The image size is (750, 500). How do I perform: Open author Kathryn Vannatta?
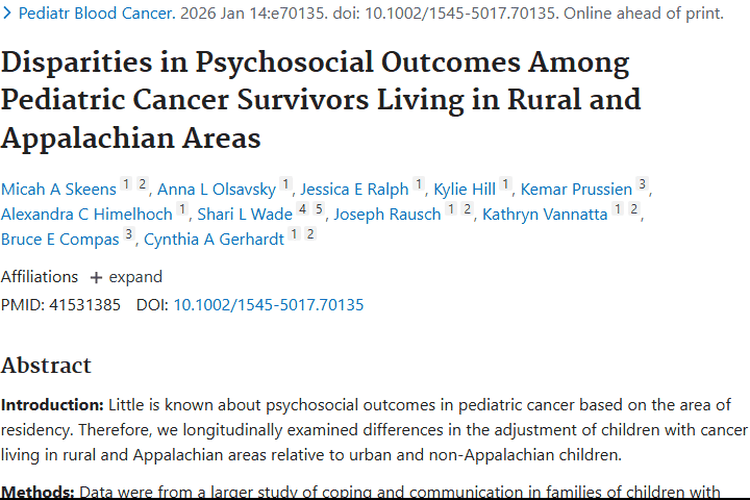click(x=545, y=214)
